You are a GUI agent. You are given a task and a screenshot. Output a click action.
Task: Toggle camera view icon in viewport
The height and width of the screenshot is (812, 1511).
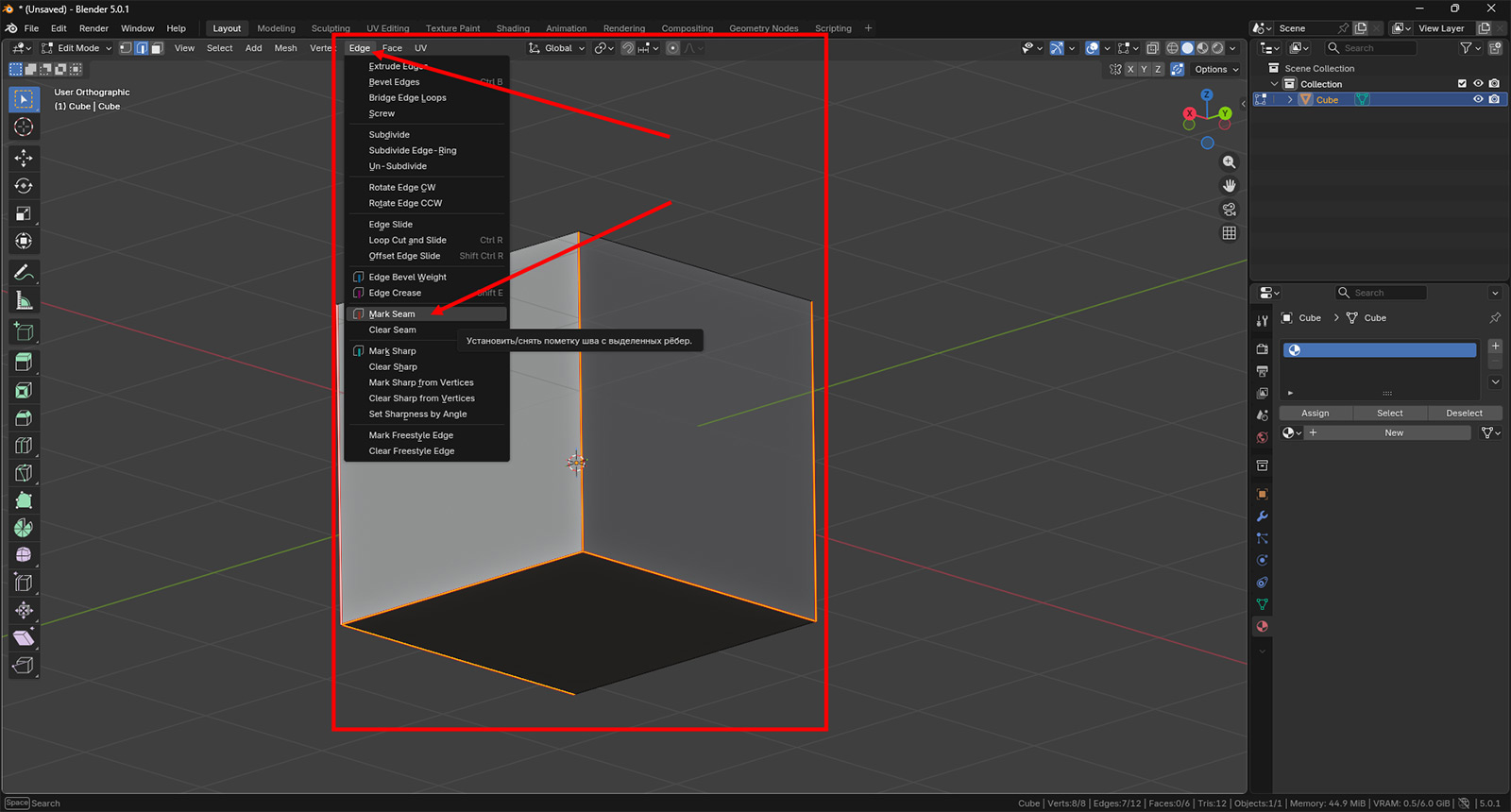(x=1229, y=210)
